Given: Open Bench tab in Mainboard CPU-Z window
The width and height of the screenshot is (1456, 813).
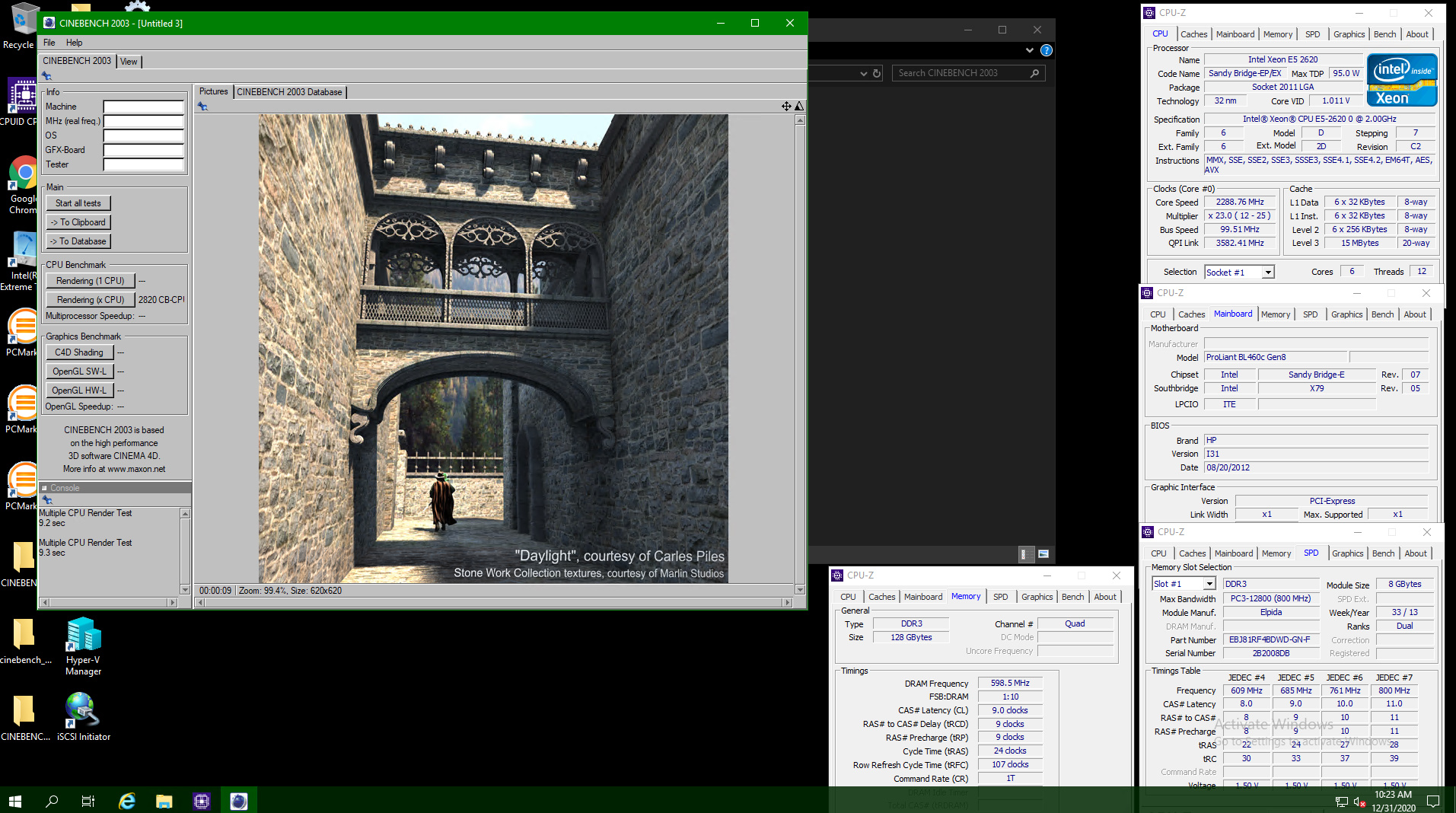Looking at the screenshot, I should (1382, 314).
